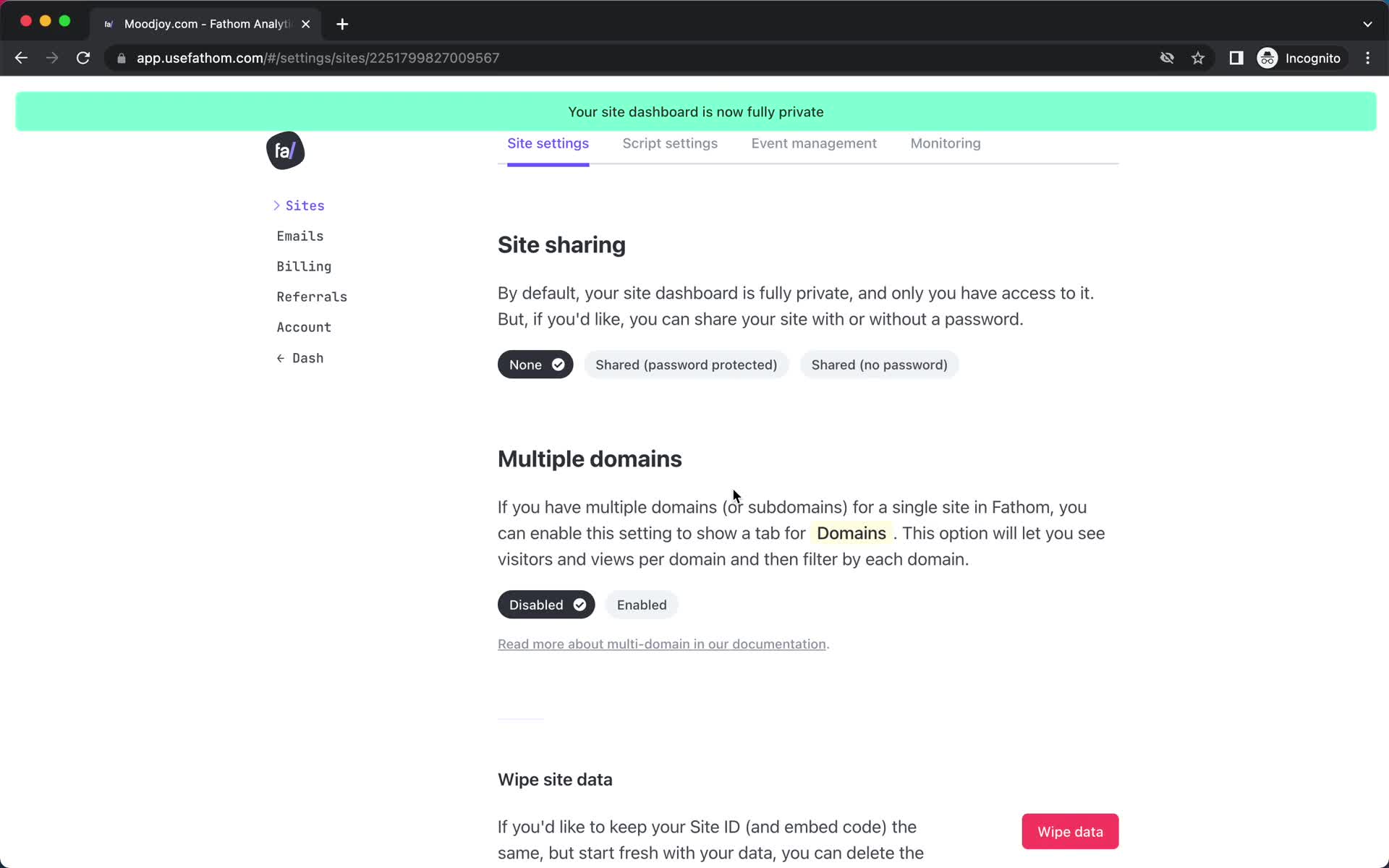Click Wipe data button

[1070, 831]
